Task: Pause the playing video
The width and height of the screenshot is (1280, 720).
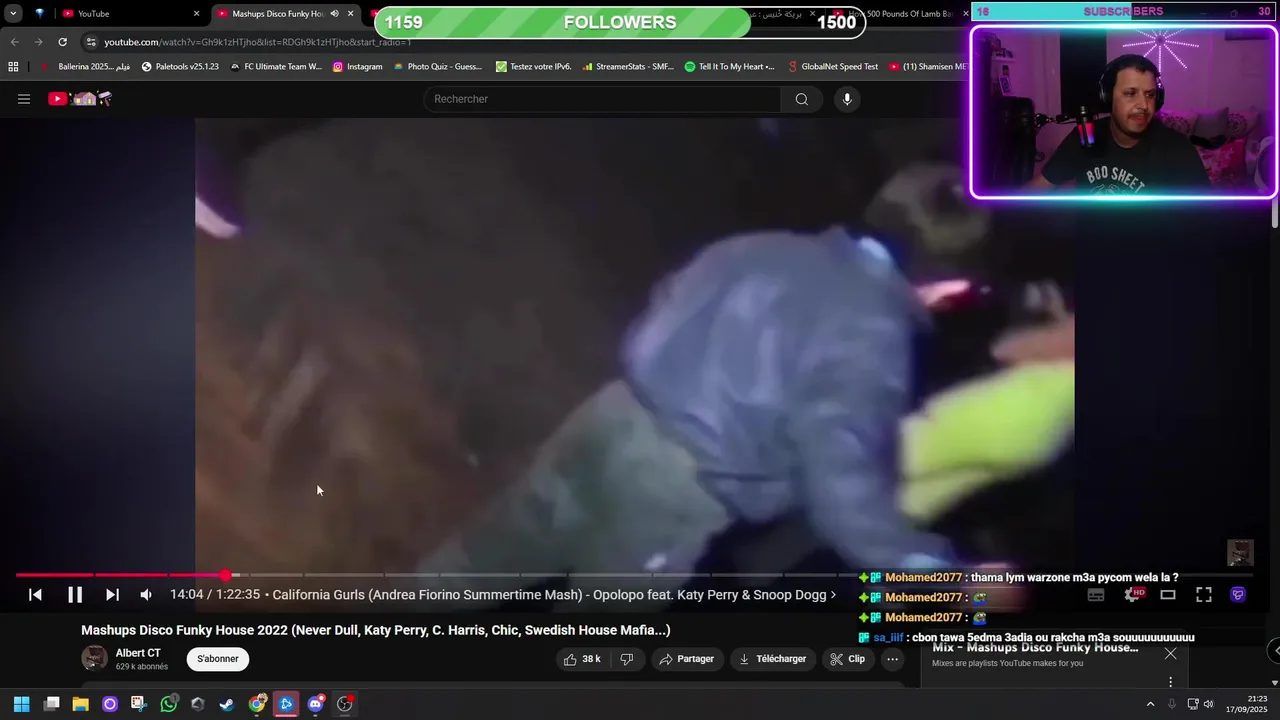Action: pyautogui.click(x=75, y=595)
